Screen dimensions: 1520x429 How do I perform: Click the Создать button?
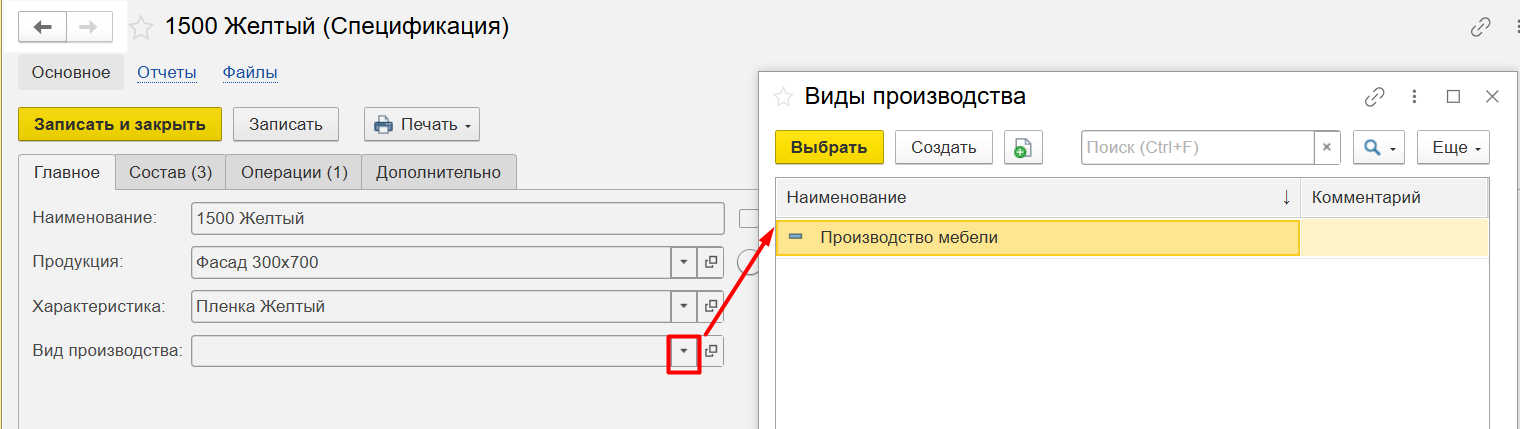(x=943, y=147)
